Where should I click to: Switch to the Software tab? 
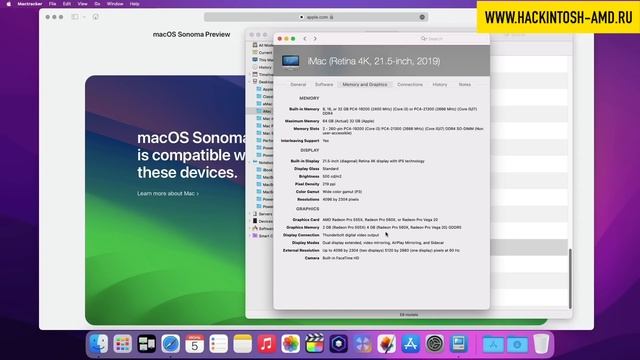(324, 84)
